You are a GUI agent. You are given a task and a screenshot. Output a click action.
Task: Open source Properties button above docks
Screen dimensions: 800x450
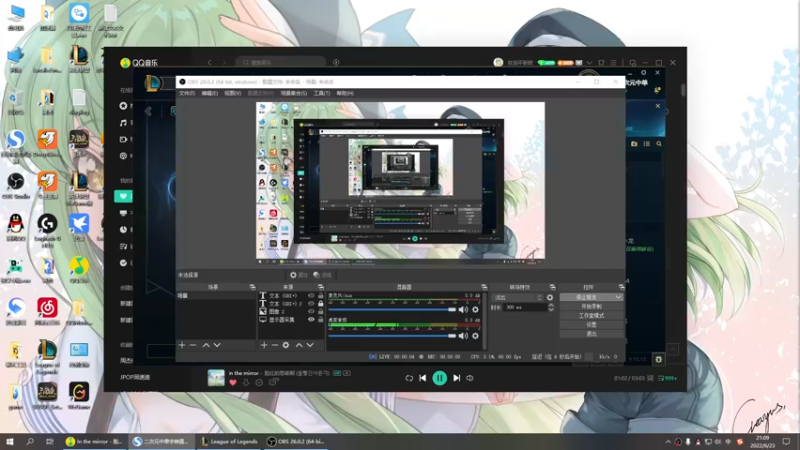click(298, 275)
